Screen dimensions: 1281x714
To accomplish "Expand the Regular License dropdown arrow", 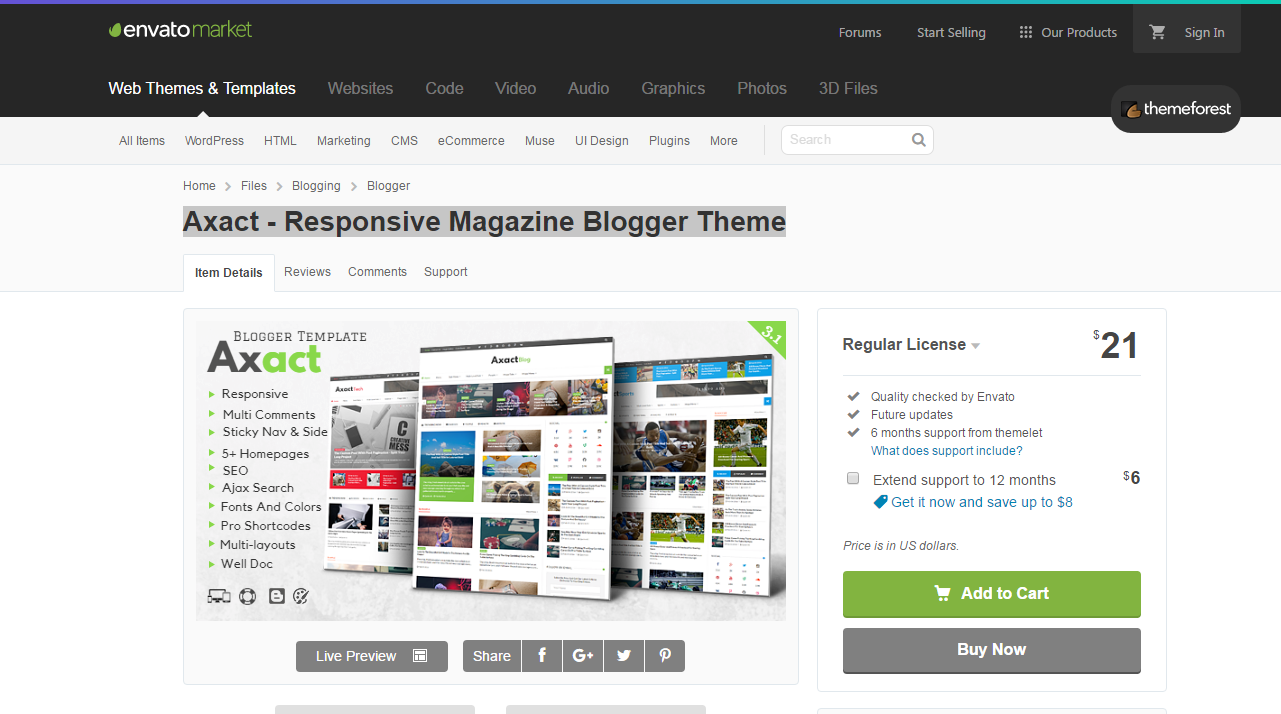I will 975,346.
